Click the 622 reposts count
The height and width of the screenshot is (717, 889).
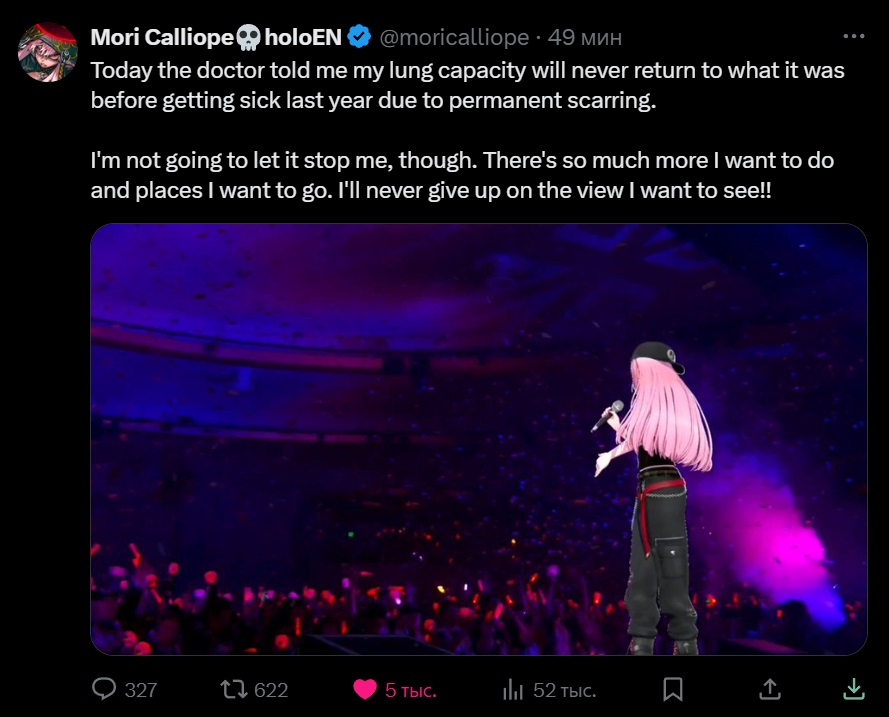tap(271, 690)
